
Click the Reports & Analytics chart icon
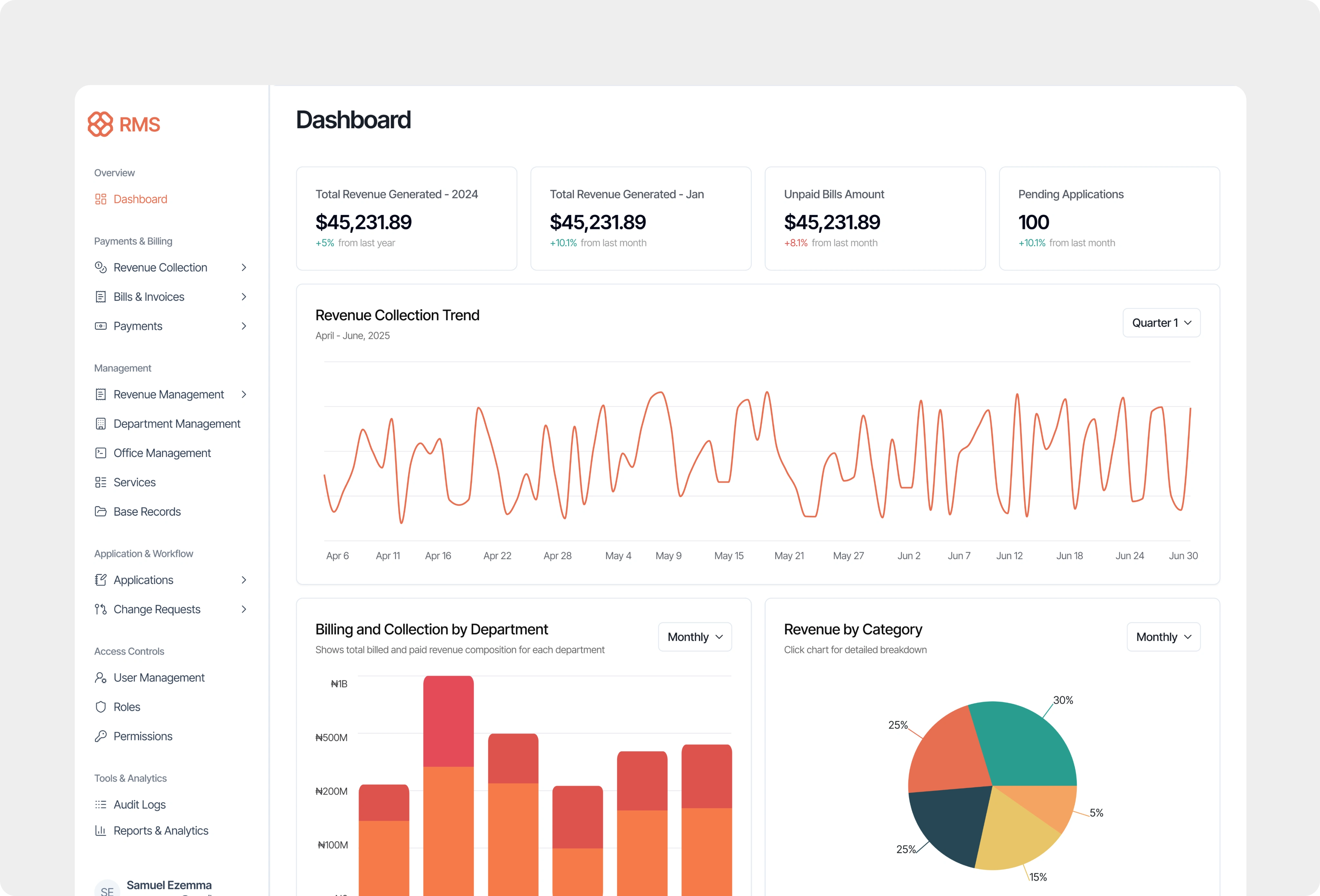pos(101,831)
